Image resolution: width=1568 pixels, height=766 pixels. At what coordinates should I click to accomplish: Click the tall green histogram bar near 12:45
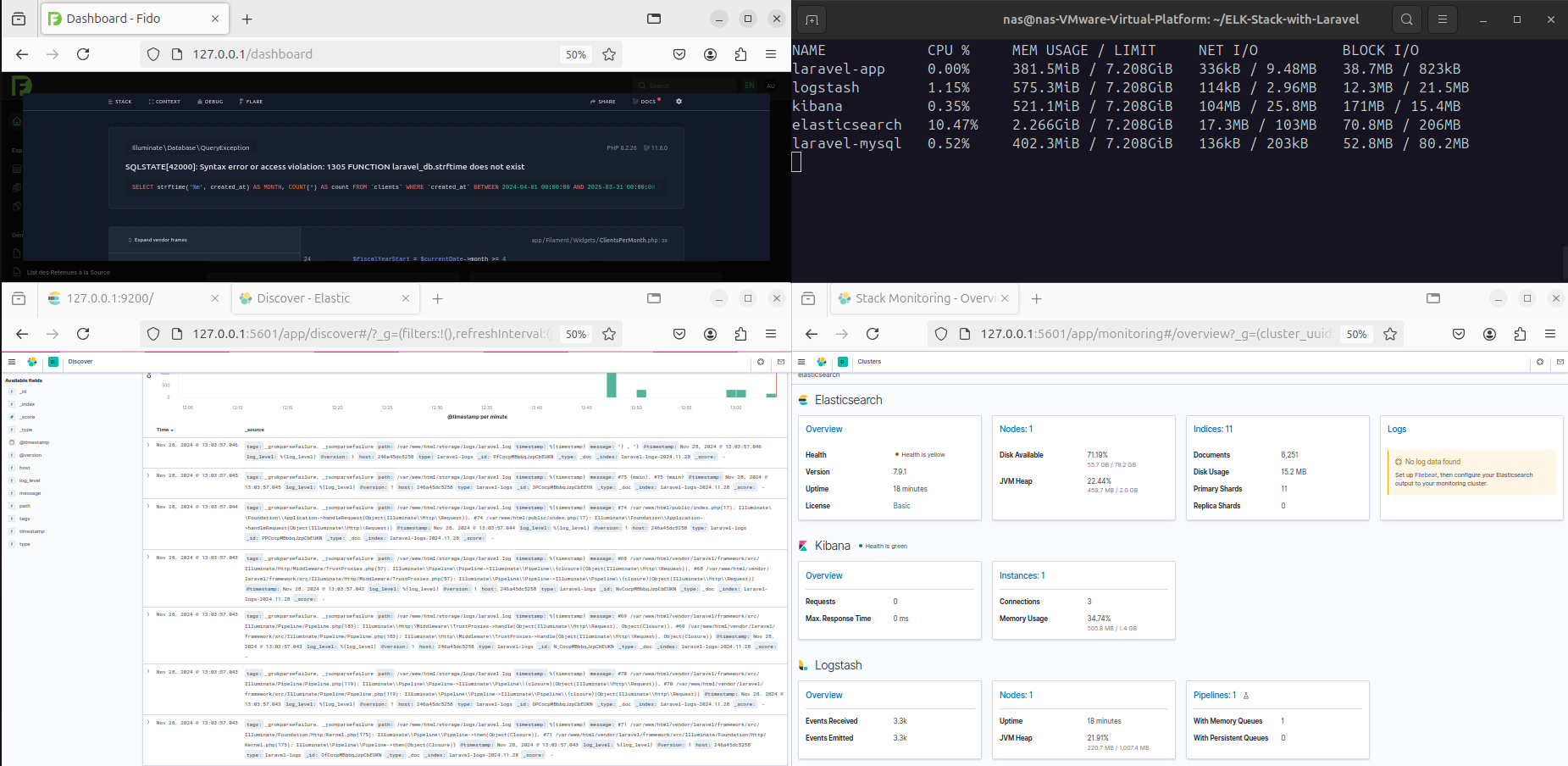611,385
